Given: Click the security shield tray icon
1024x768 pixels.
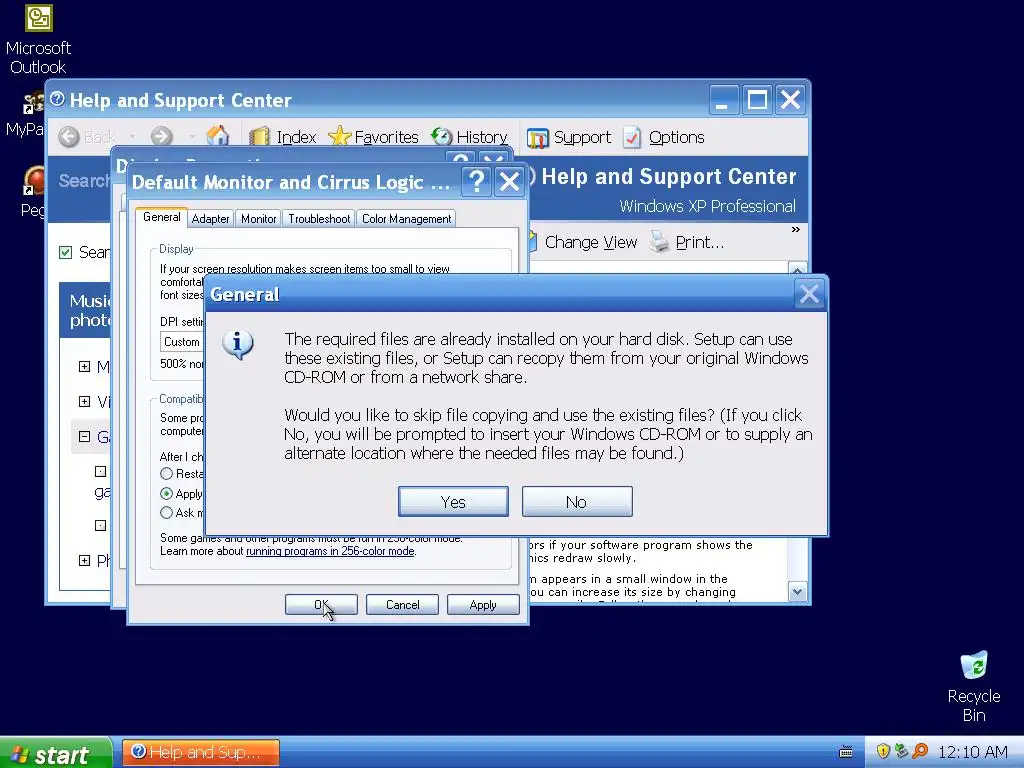Looking at the screenshot, I should point(883,751).
